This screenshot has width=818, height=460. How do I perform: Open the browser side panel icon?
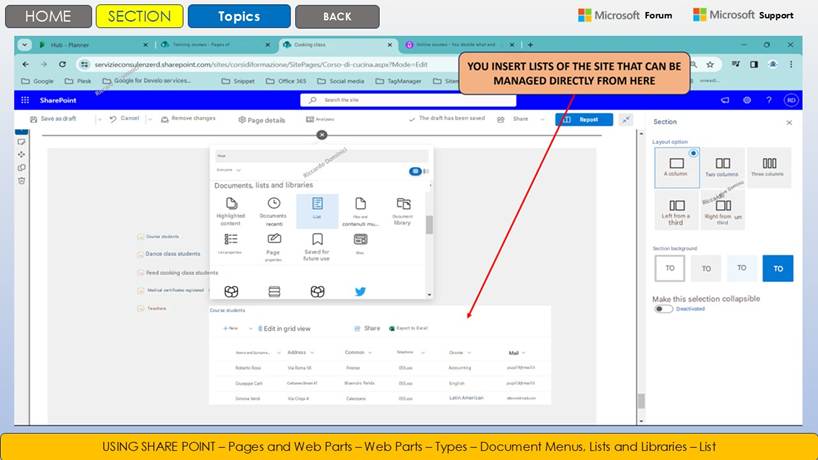pyautogui.click(x=754, y=64)
